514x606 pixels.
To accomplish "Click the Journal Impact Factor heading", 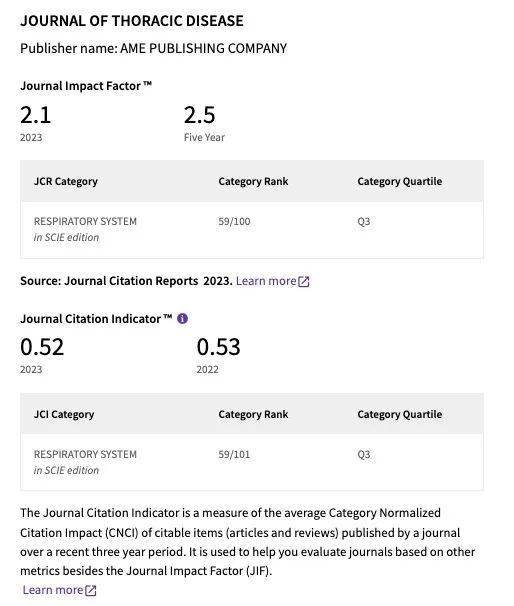I will coord(86,86).
